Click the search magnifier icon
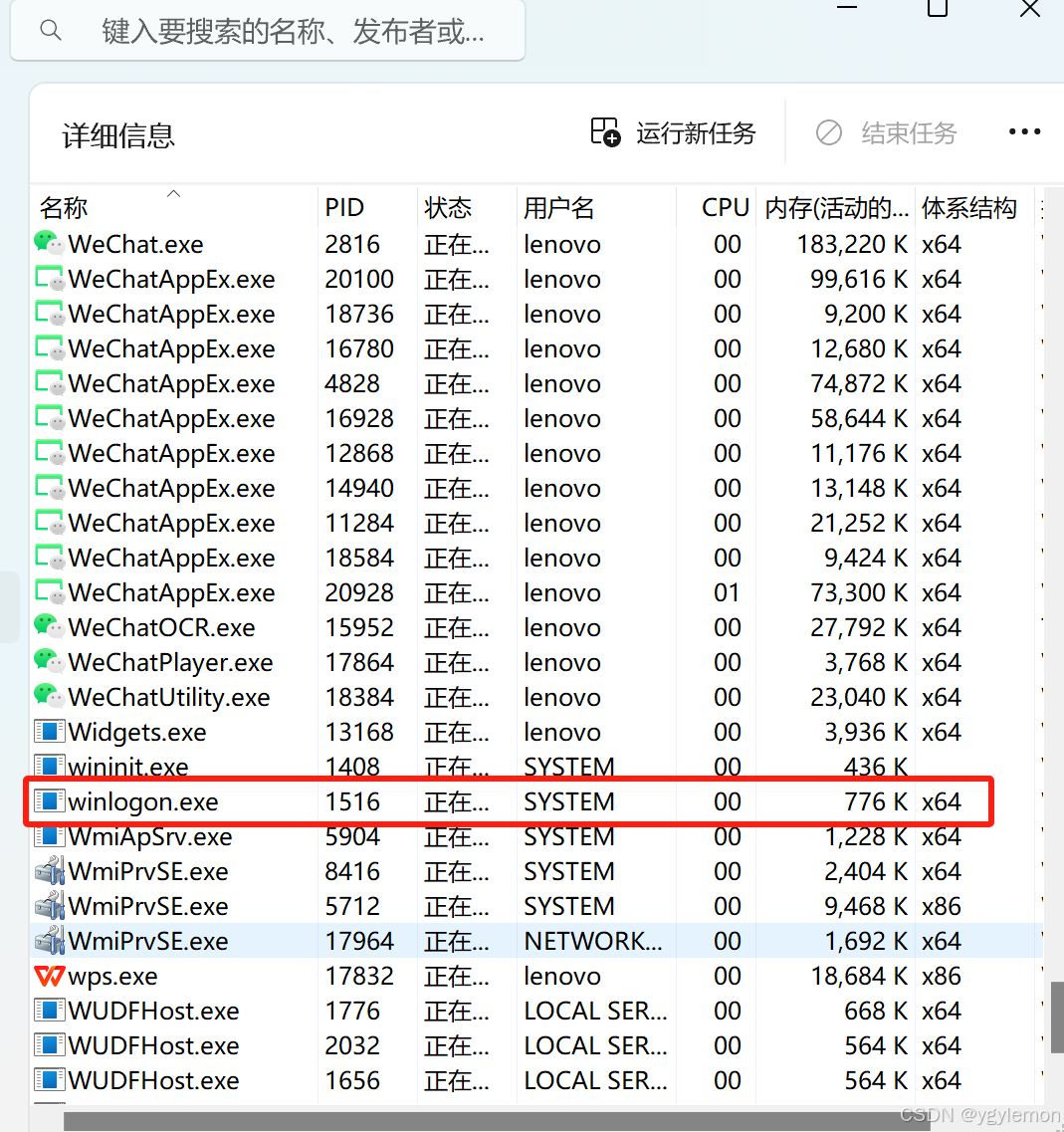The image size is (1064, 1132). (x=51, y=31)
